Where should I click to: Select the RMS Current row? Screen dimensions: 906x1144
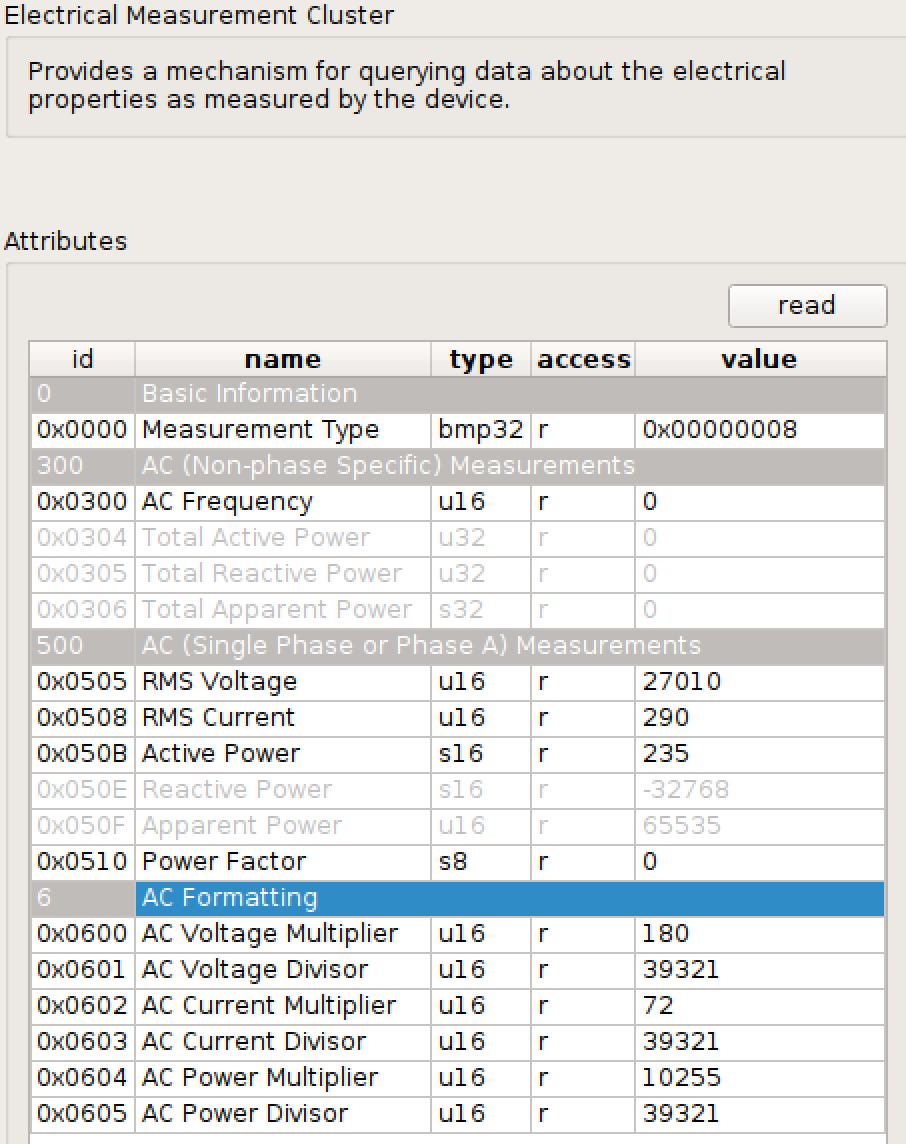(x=457, y=717)
